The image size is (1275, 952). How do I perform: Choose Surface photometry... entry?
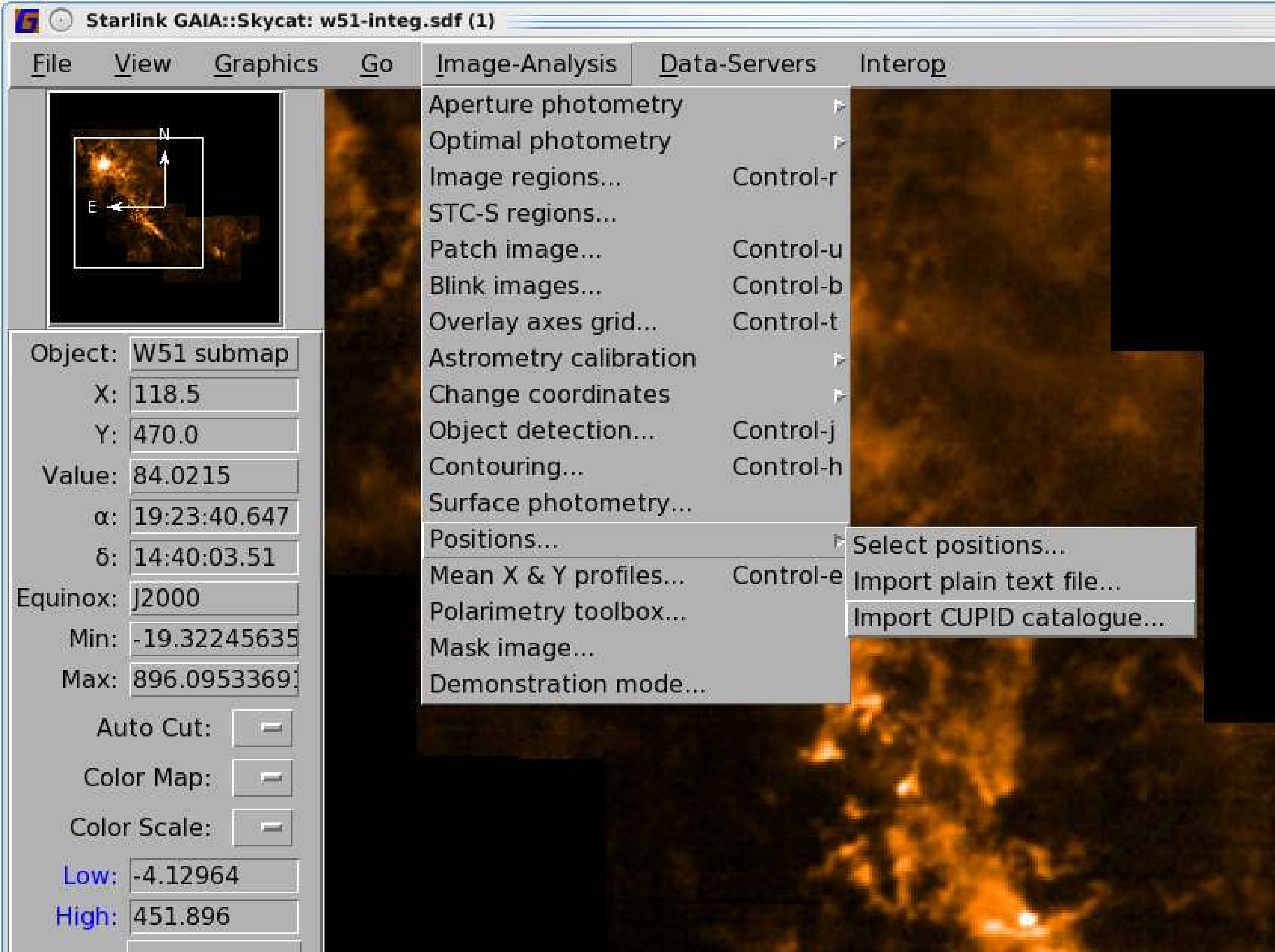pyautogui.click(x=636, y=504)
